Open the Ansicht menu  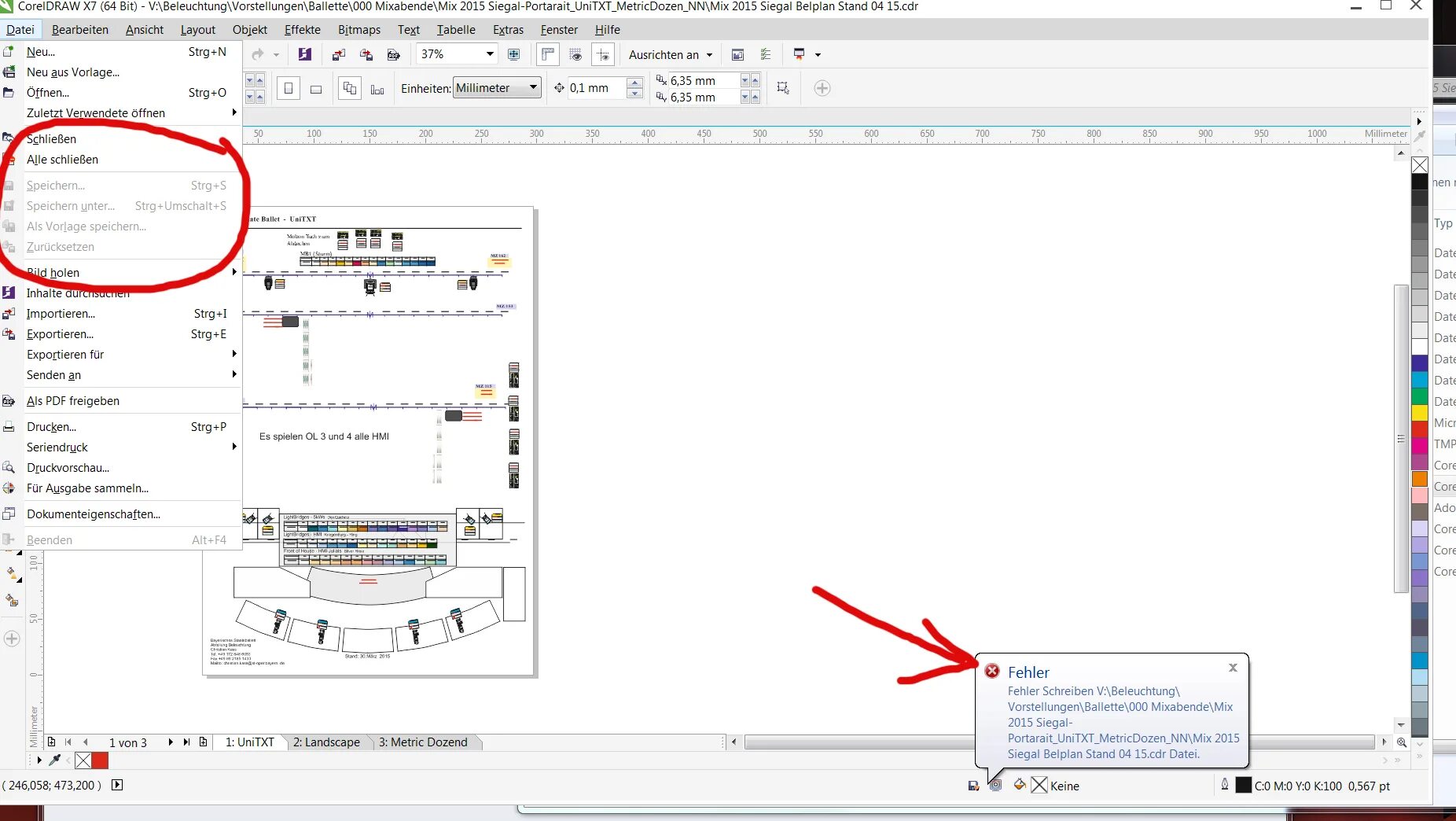144,30
